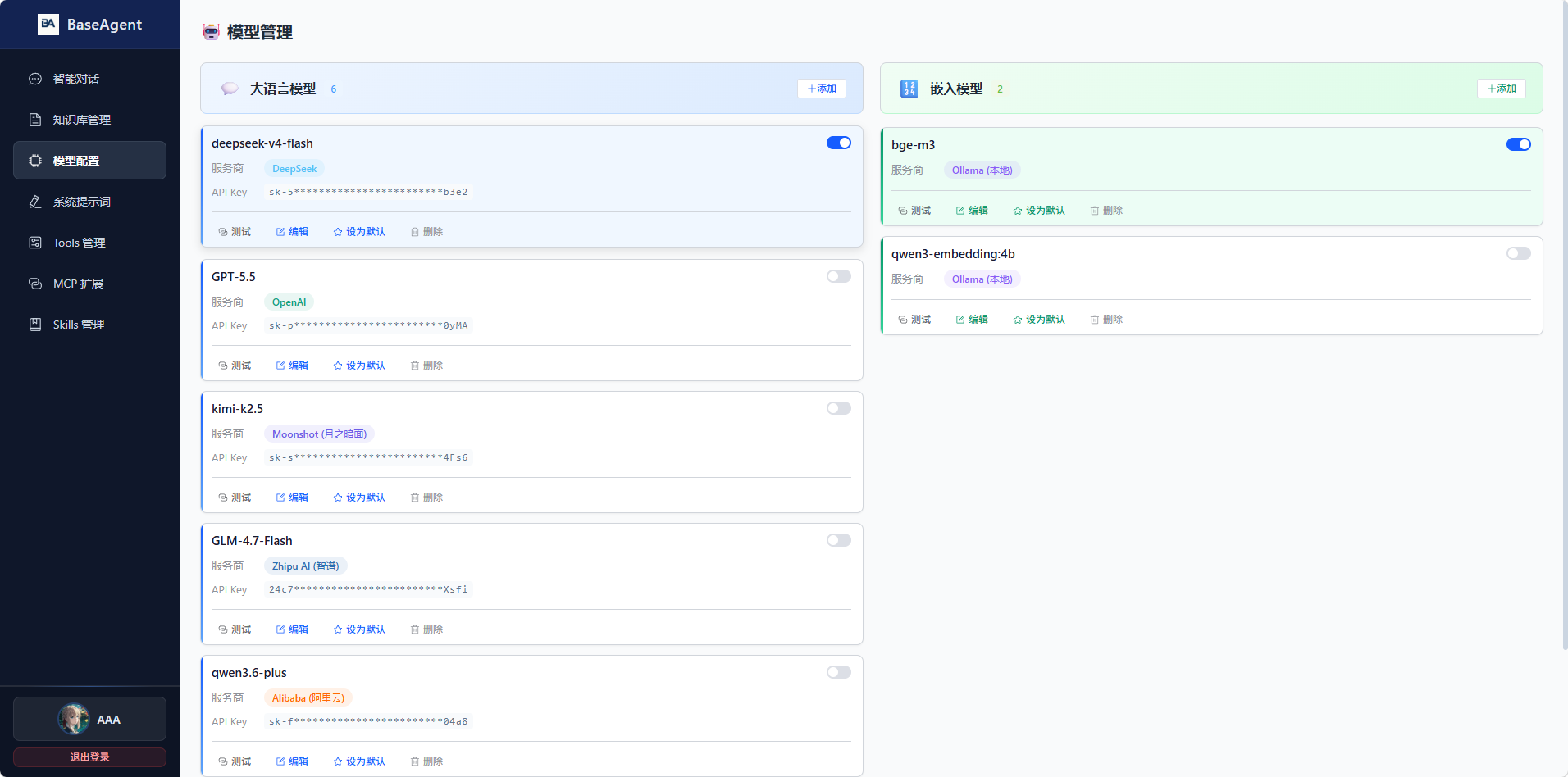Enable the qwen3-embedding:4b toggle
The width and height of the screenshot is (1568, 777).
(x=1519, y=253)
